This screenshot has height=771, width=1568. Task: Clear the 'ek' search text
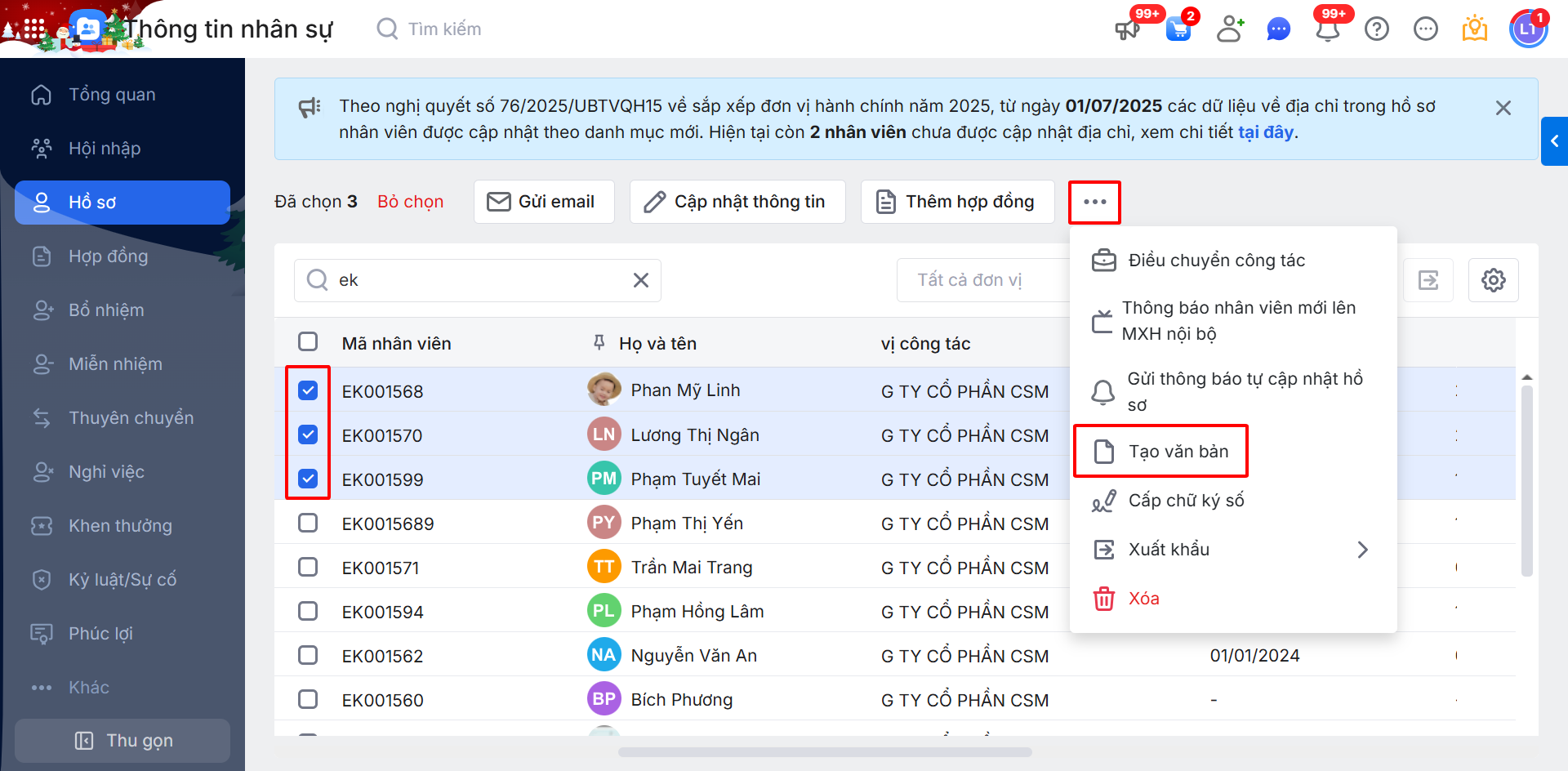pyautogui.click(x=641, y=280)
